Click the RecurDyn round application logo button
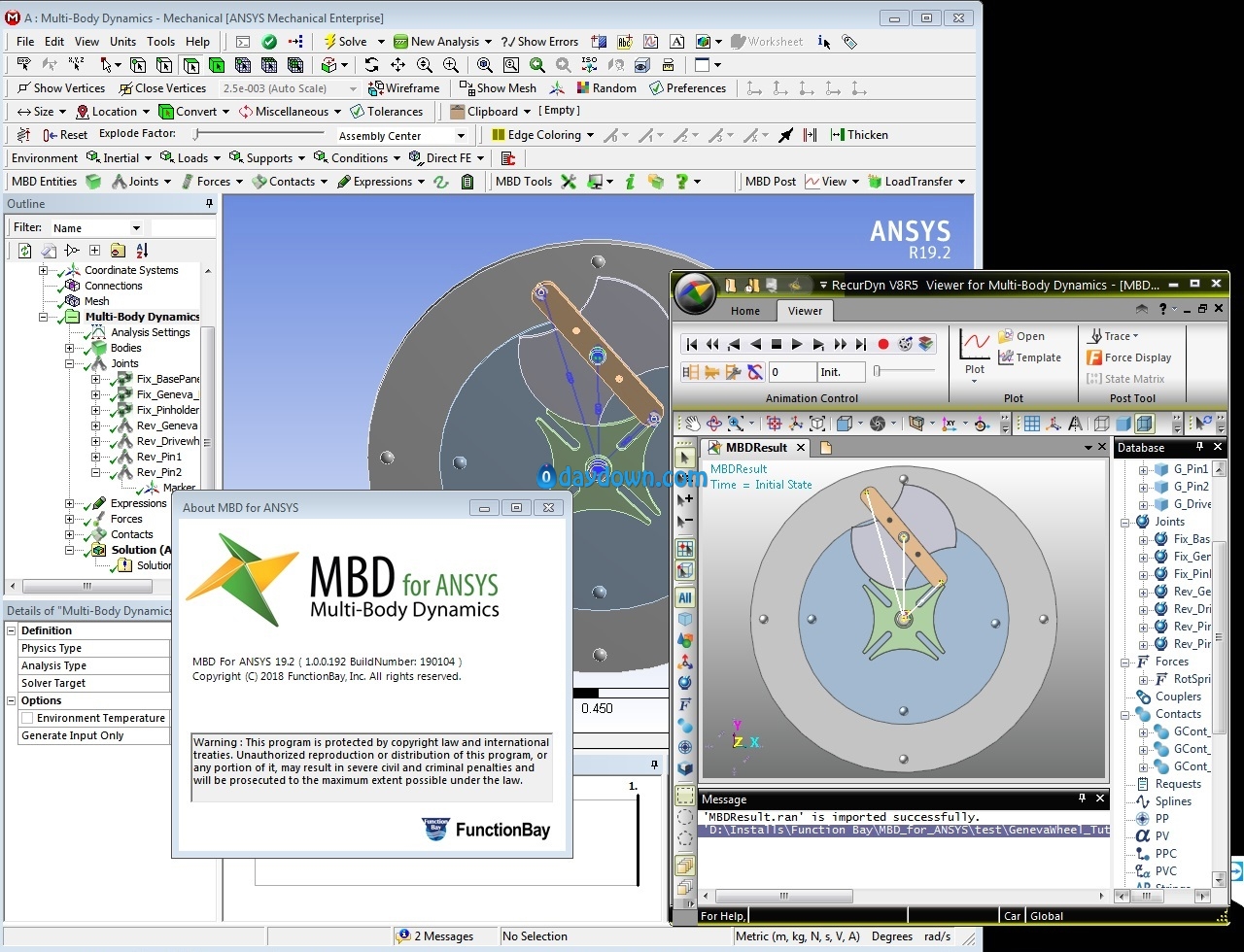This screenshot has height=952, width=1244. (x=694, y=294)
